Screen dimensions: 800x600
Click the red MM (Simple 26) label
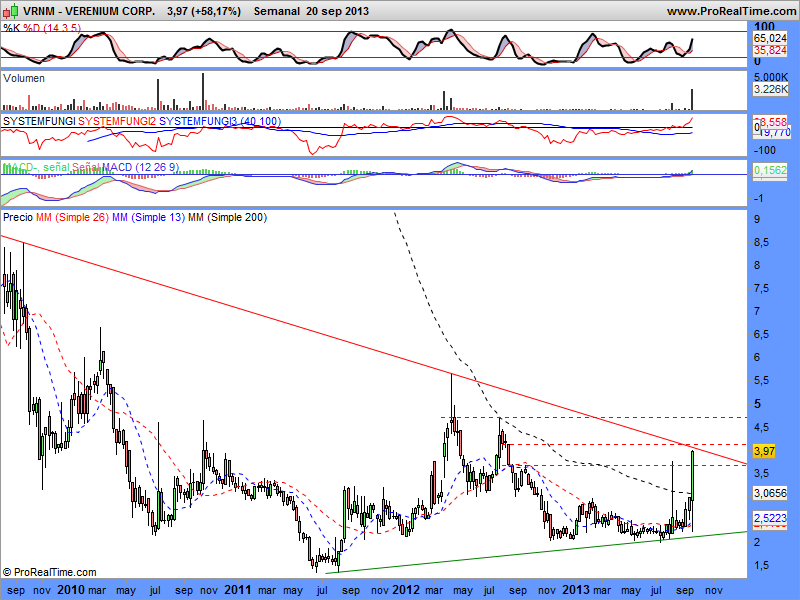pos(72,217)
